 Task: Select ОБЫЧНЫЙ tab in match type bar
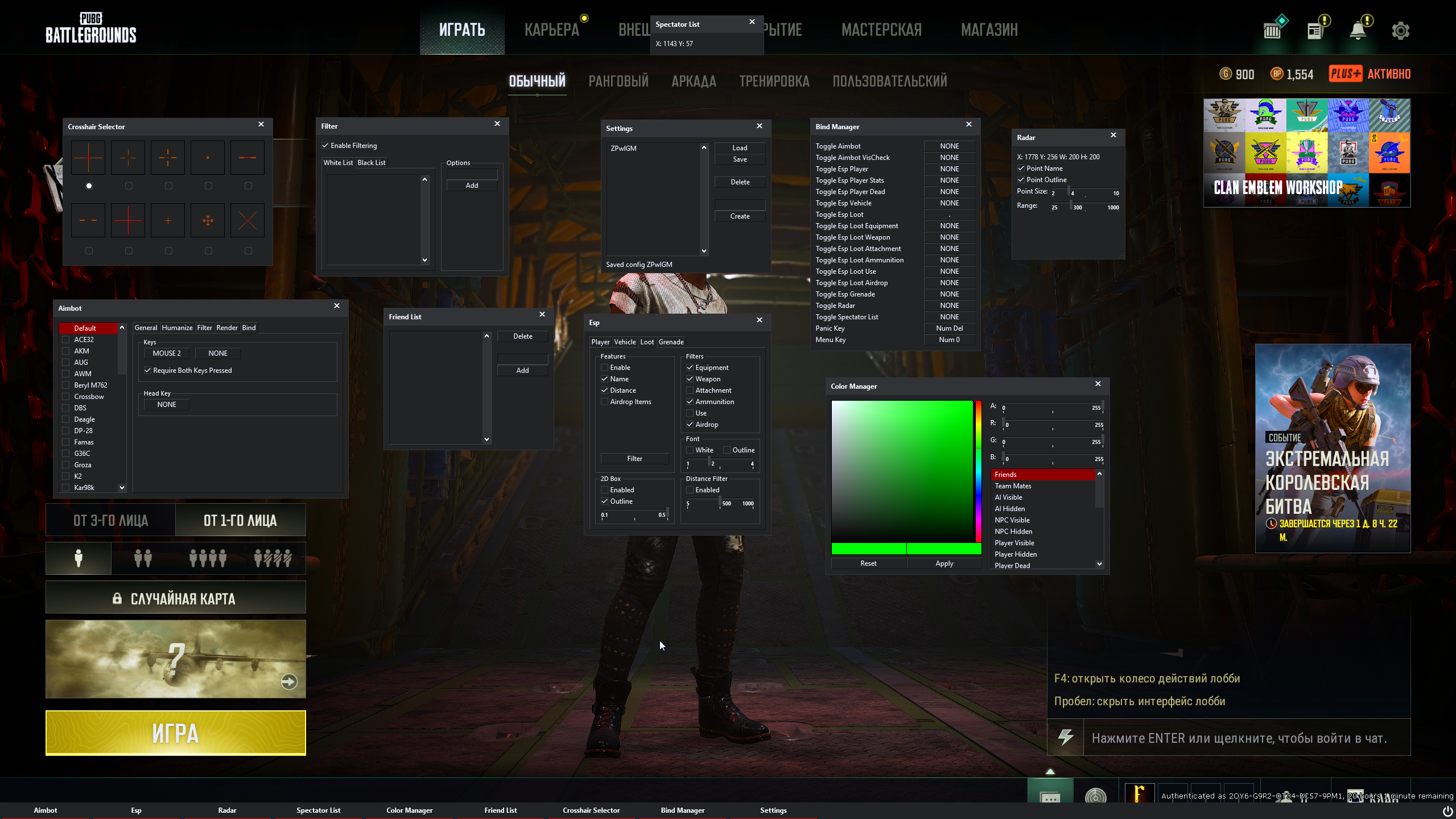pos(537,81)
